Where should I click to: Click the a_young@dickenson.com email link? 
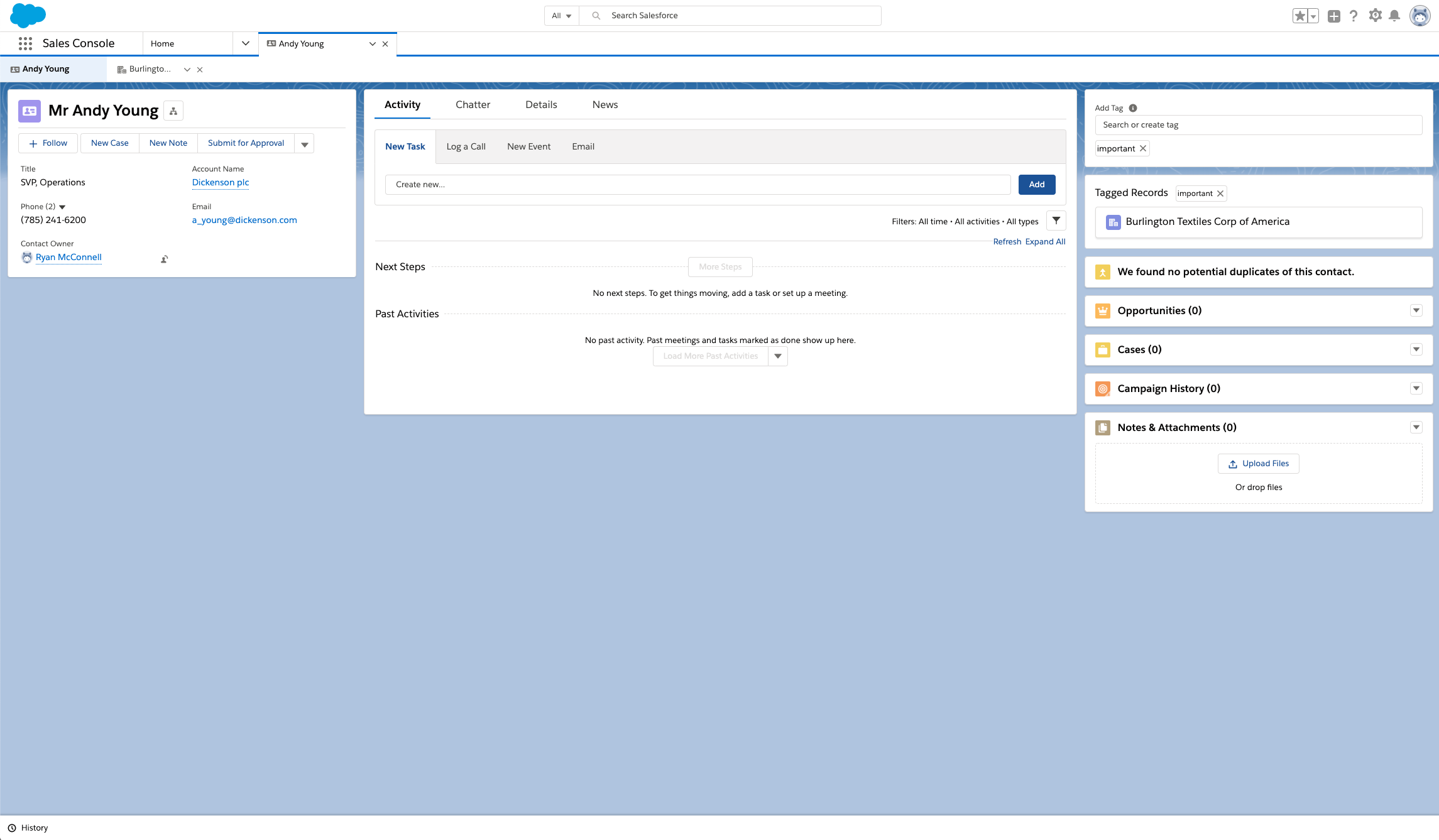click(244, 221)
